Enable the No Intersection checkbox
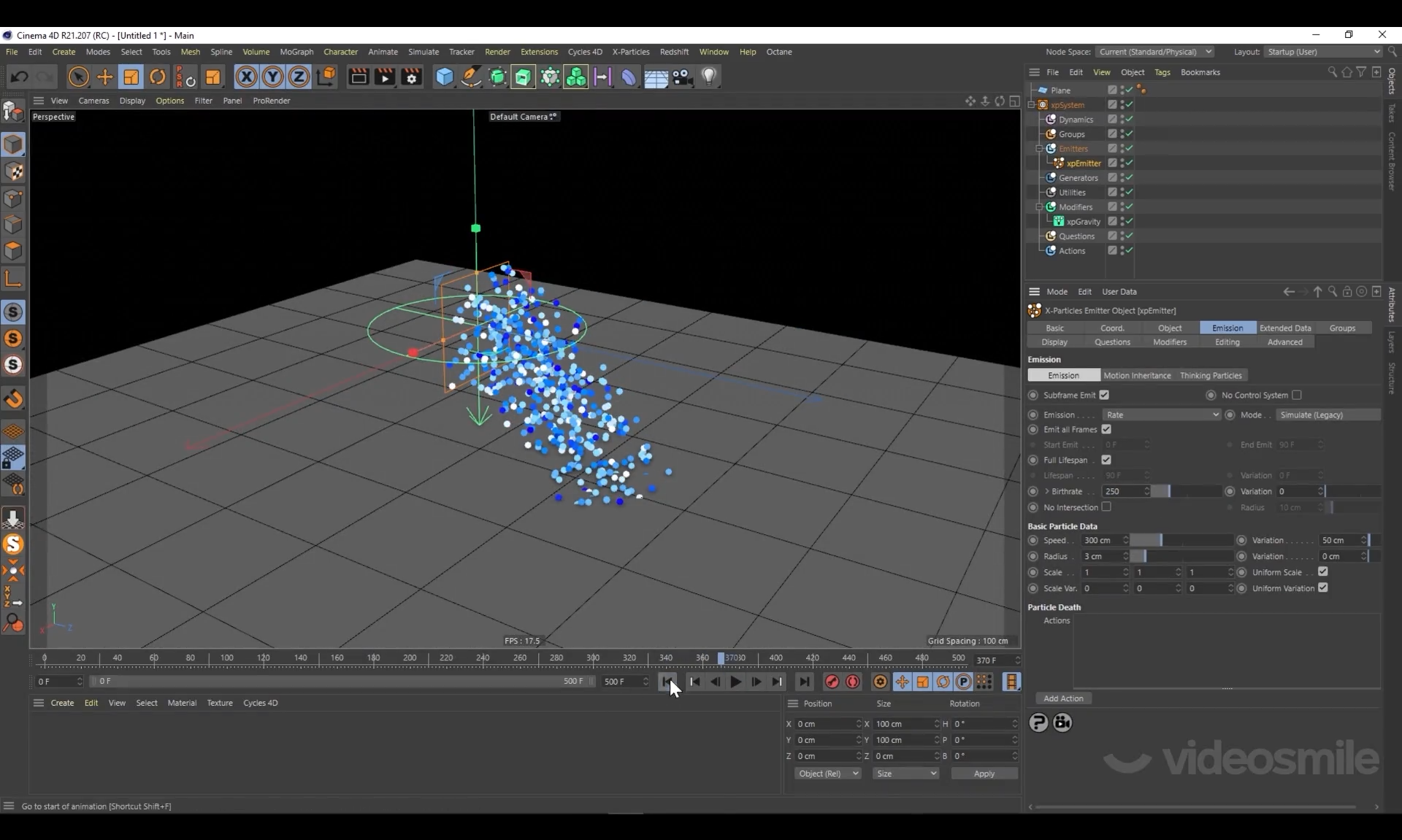Image resolution: width=1402 pixels, height=840 pixels. pos(1106,507)
